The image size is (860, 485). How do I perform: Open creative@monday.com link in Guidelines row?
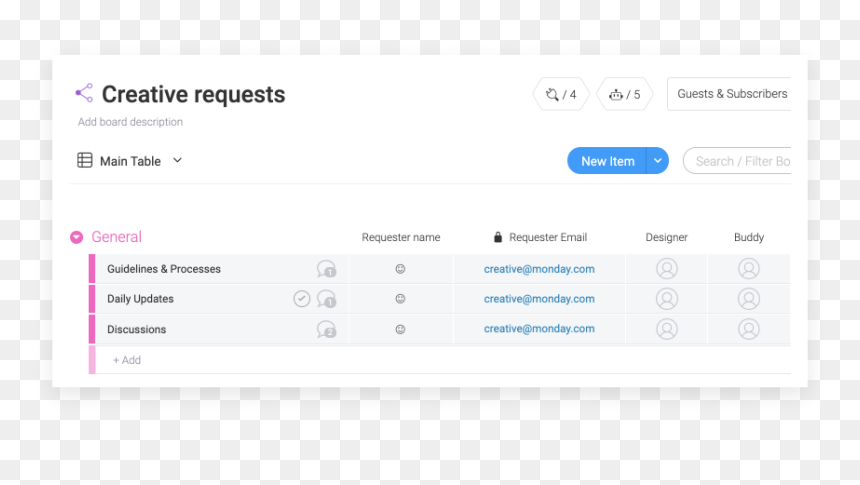pos(539,269)
